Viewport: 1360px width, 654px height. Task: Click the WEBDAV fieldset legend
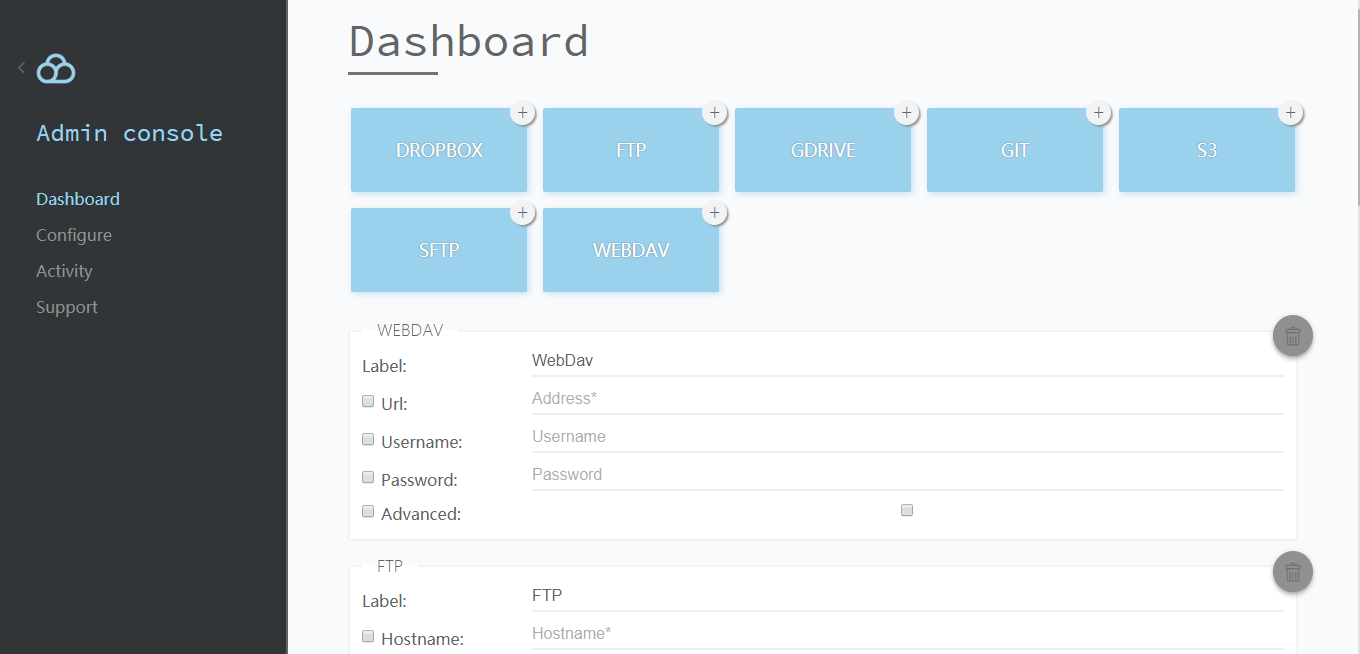(x=410, y=330)
